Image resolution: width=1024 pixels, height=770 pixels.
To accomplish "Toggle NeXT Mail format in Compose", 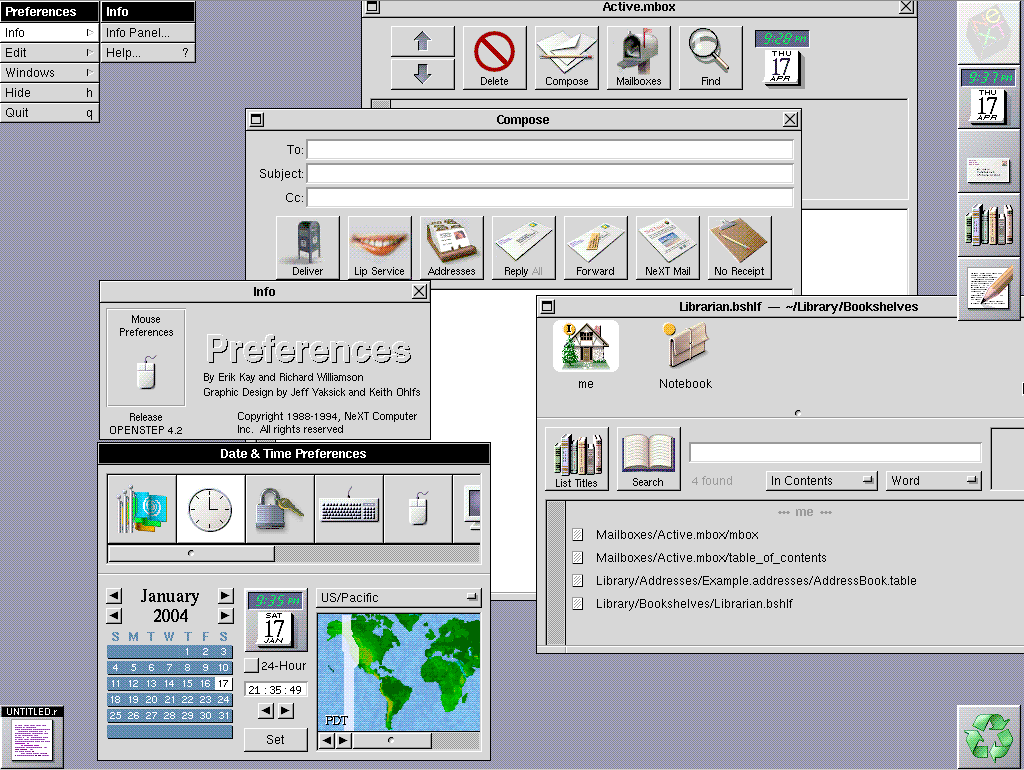I will pos(667,248).
